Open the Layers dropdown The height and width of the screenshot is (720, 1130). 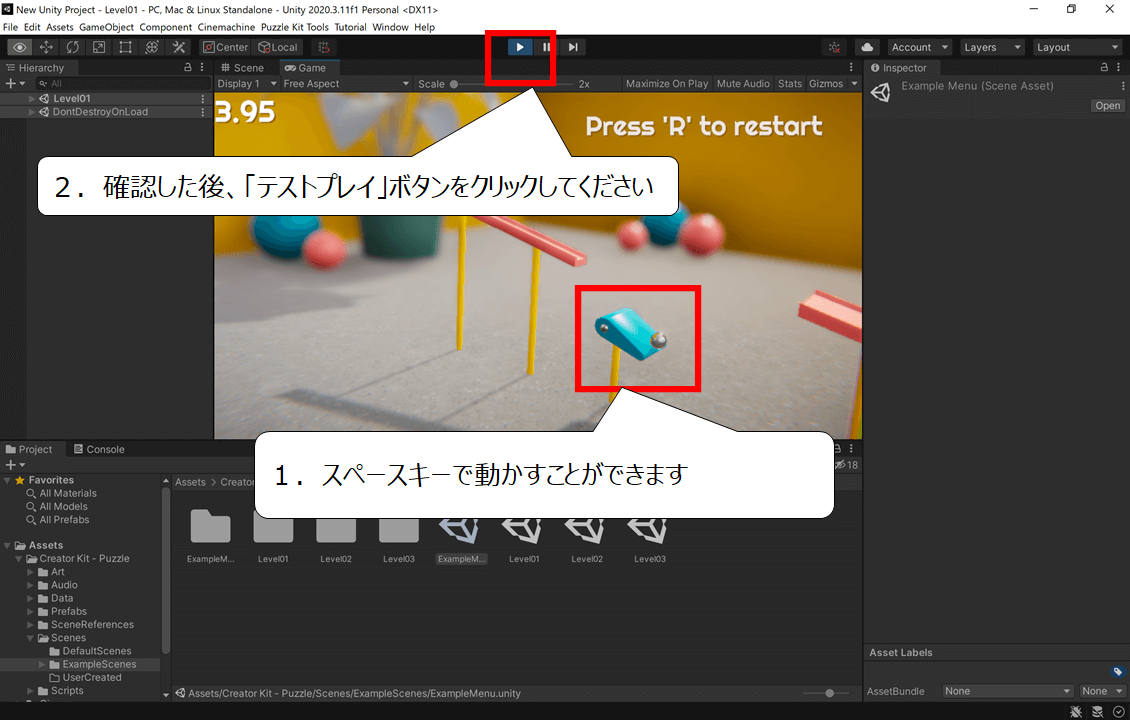pyautogui.click(x=992, y=48)
